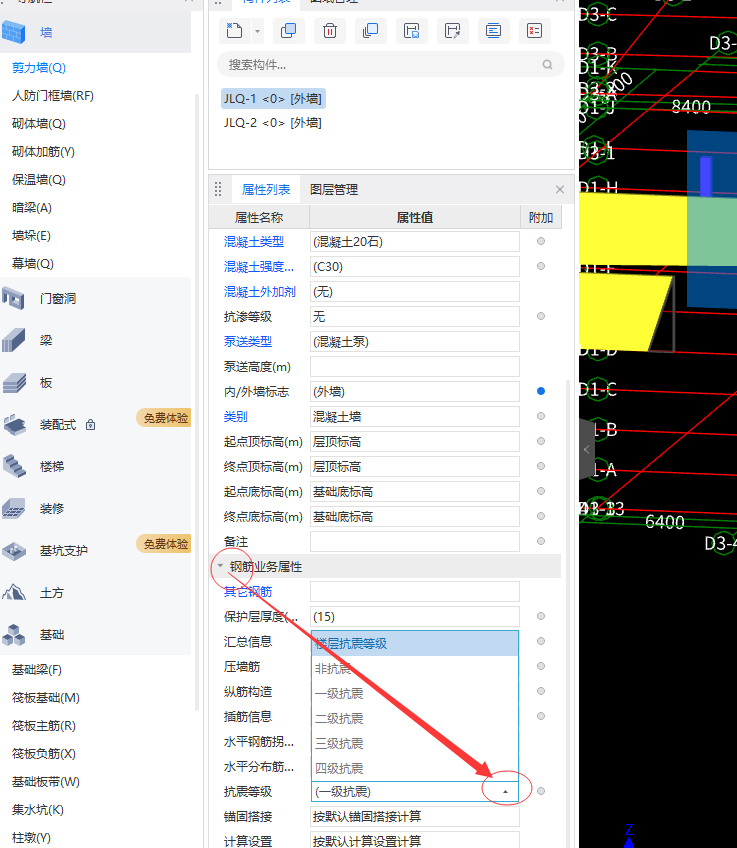Toggle the 附加 circle for 起点顶标高(m)
Viewport: 737px width, 848px height.
click(541, 441)
